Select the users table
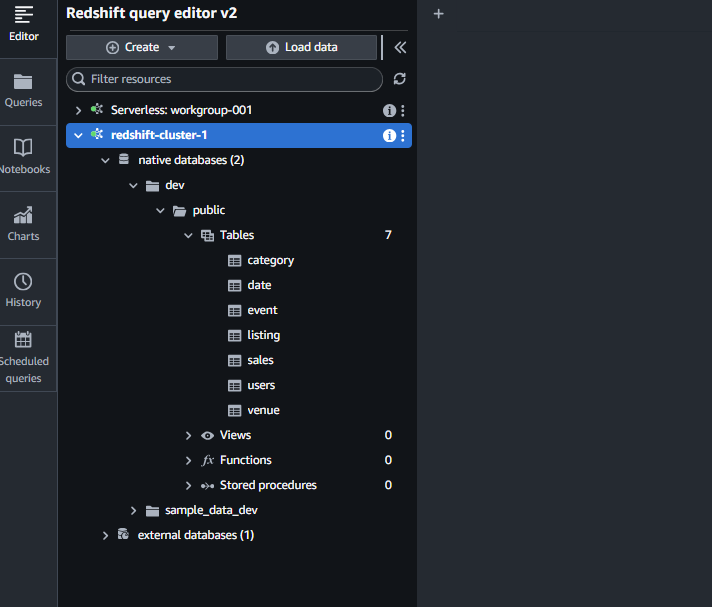 (x=261, y=385)
